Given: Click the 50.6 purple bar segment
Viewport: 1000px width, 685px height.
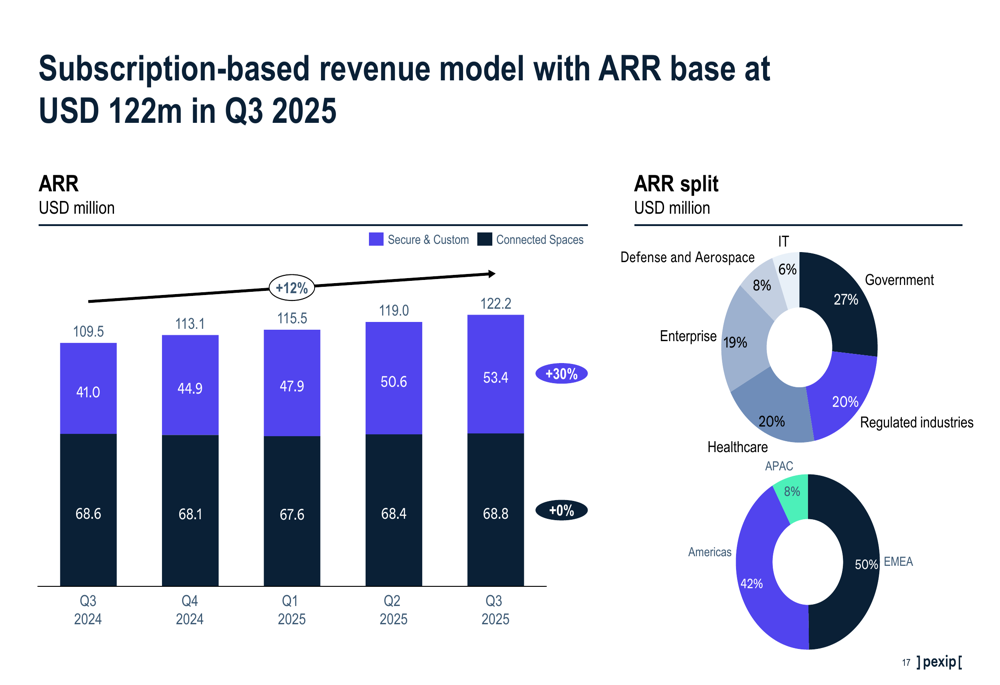Looking at the screenshot, I should [393, 378].
